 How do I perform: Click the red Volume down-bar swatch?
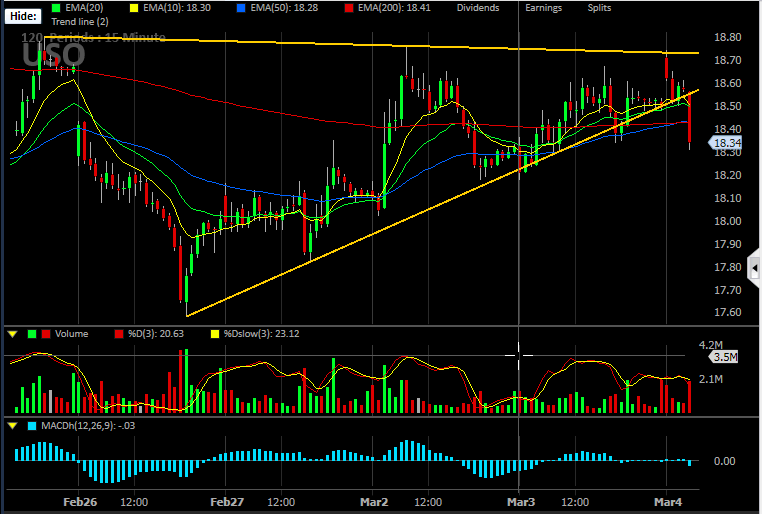(x=46, y=334)
